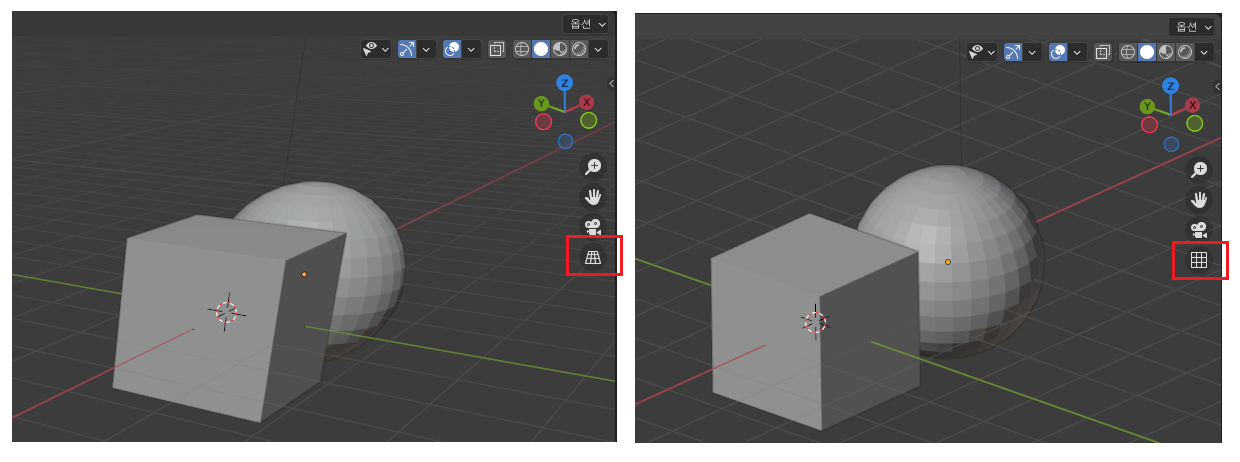Open overlays dropdown arrow in left viewport

(x=471, y=48)
